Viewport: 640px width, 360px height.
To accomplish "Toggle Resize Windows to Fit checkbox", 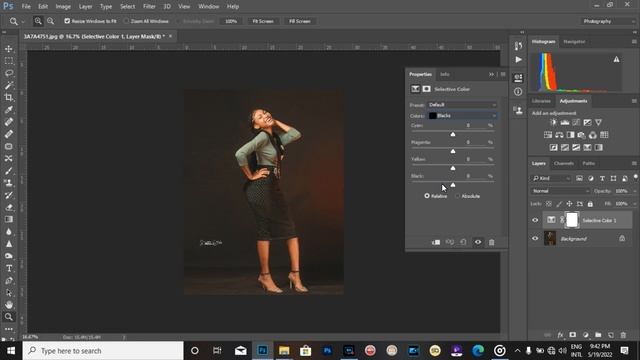I will 67,21.
